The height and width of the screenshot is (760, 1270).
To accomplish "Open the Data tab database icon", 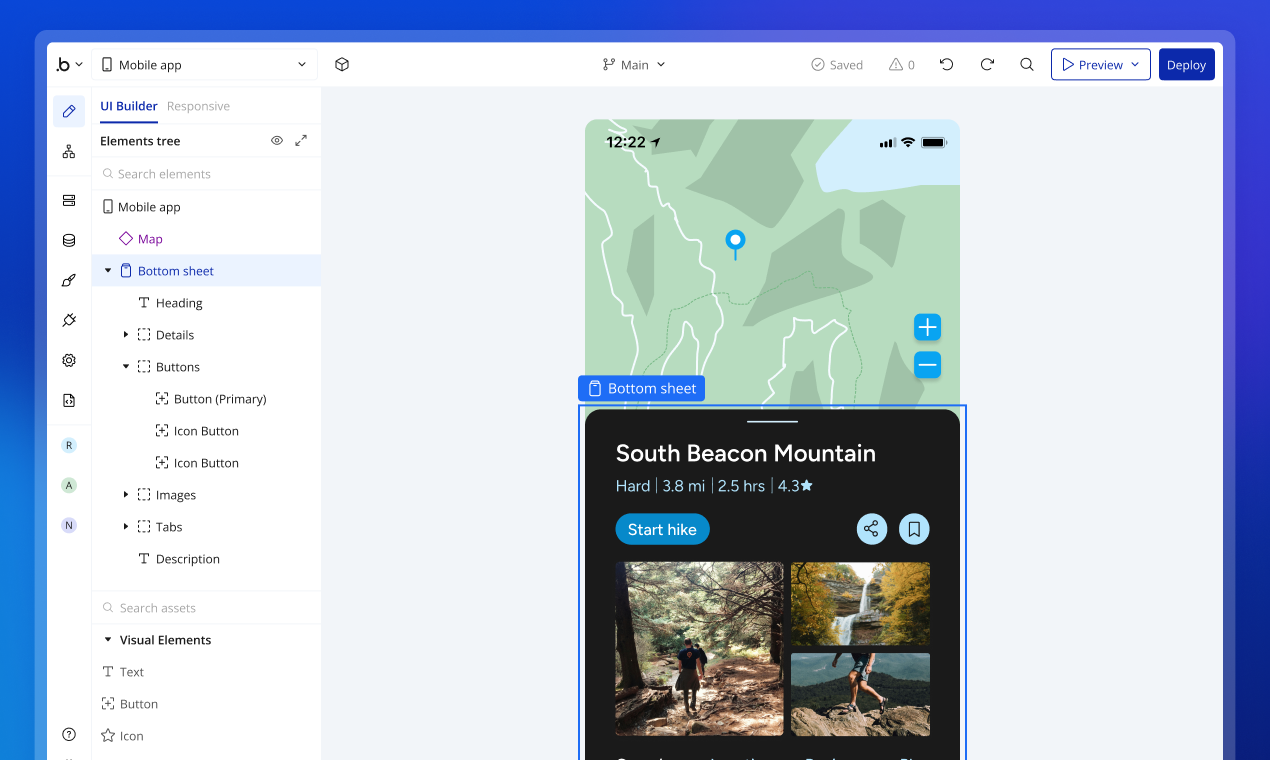I will pos(69,240).
